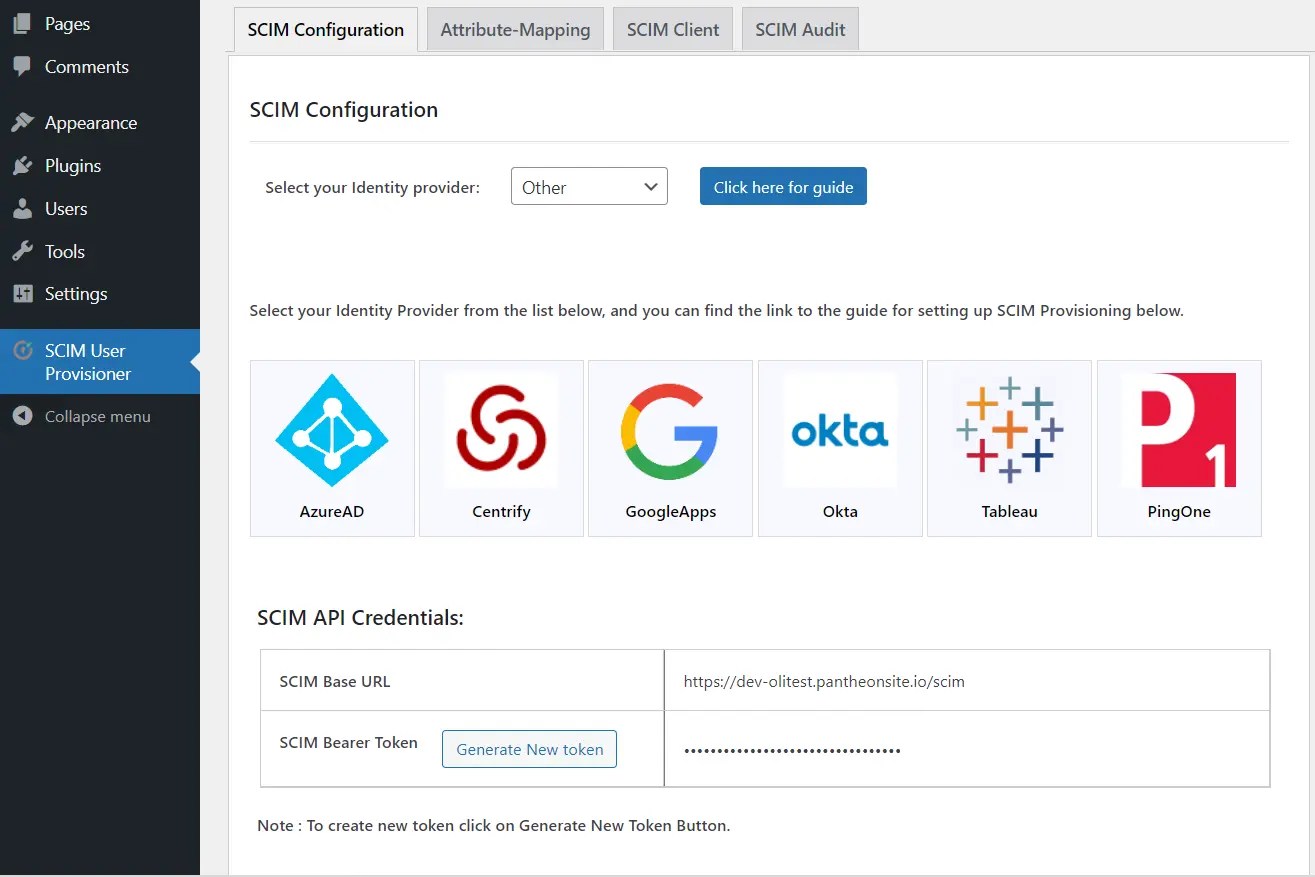The width and height of the screenshot is (1315, 877).
Task: Click the Plugins plug icon
Action: pyautogui.click(x=22, y=165)
